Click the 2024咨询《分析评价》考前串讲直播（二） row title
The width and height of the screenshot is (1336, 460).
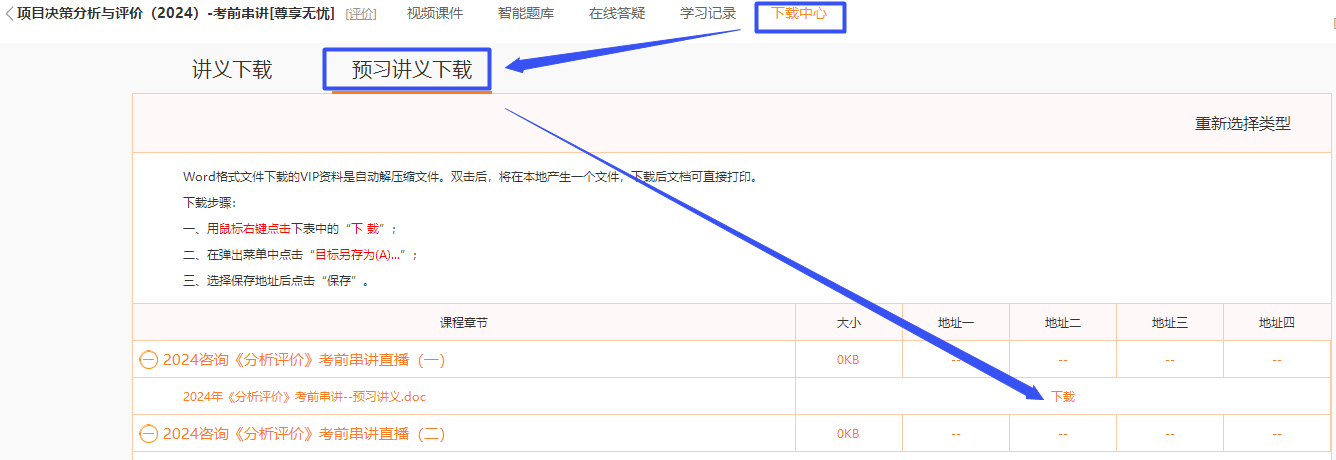(x=304, y=434)
